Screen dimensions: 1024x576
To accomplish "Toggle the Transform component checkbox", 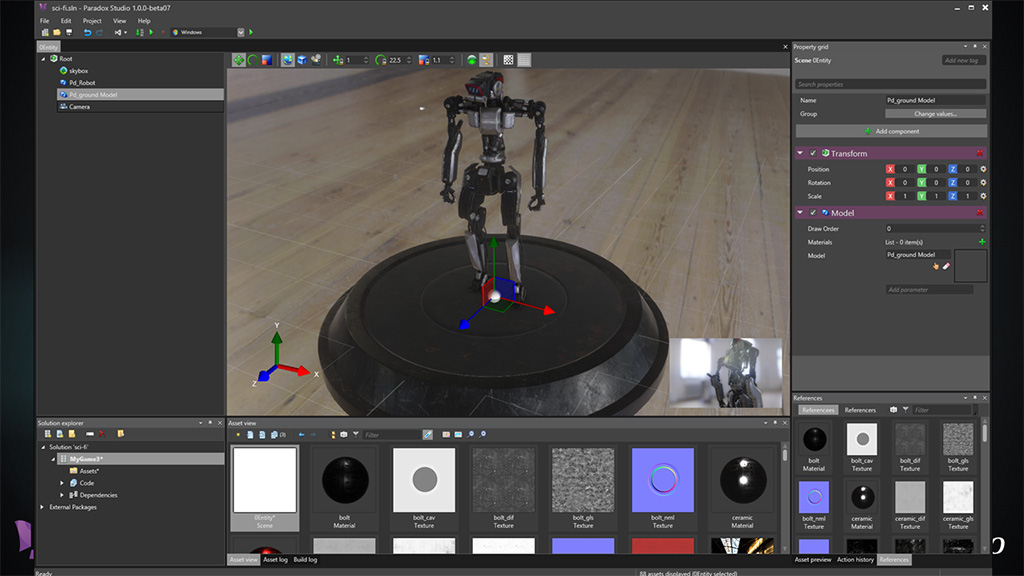I will (x=813, y=153).
